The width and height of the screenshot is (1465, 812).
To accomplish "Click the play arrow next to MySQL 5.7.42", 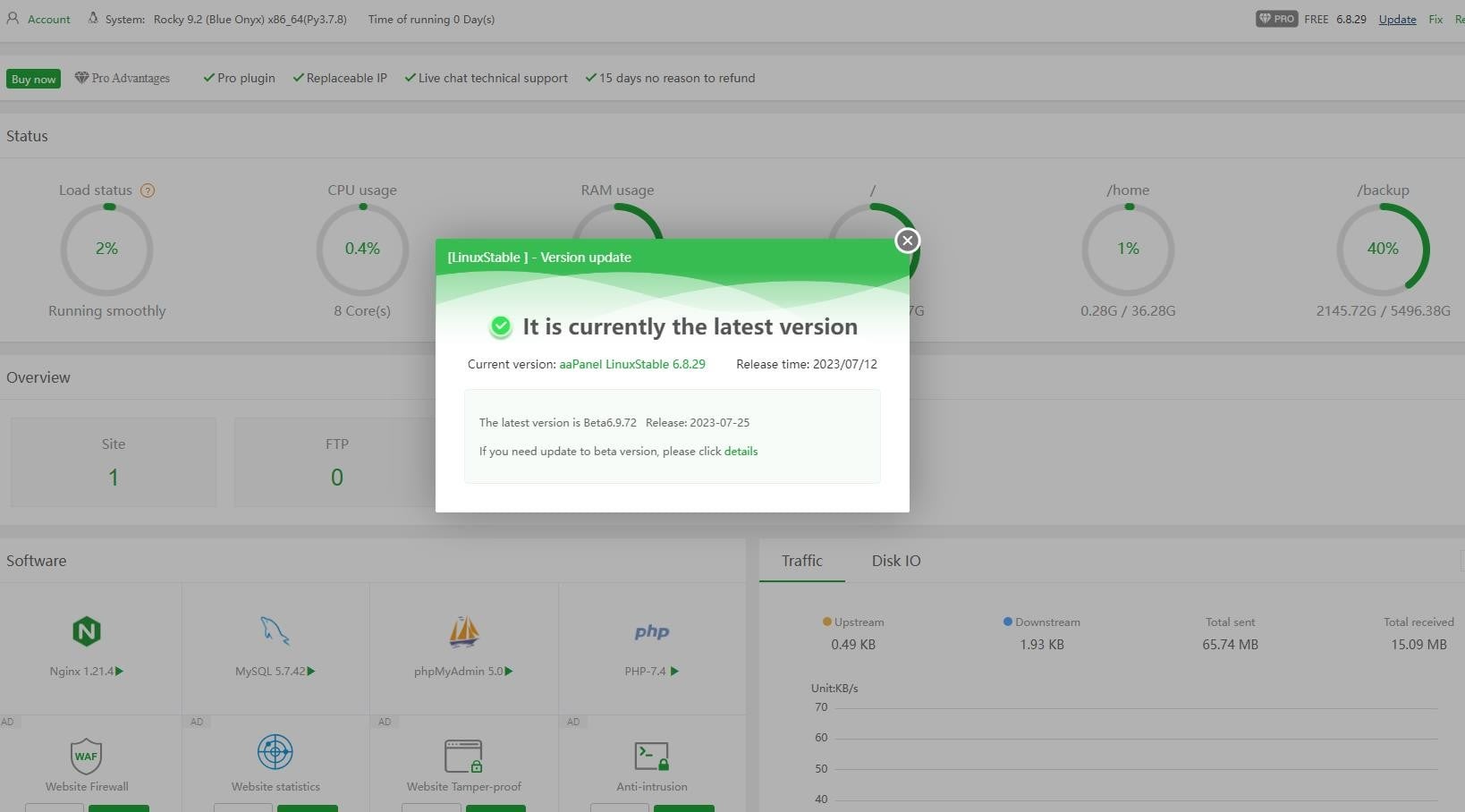I will (311, 672).
